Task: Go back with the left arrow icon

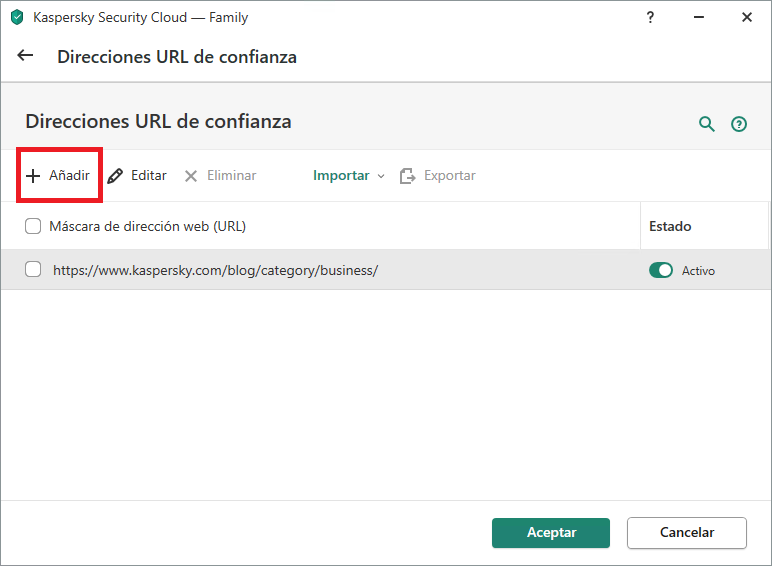Action: [x=25, y=56]
